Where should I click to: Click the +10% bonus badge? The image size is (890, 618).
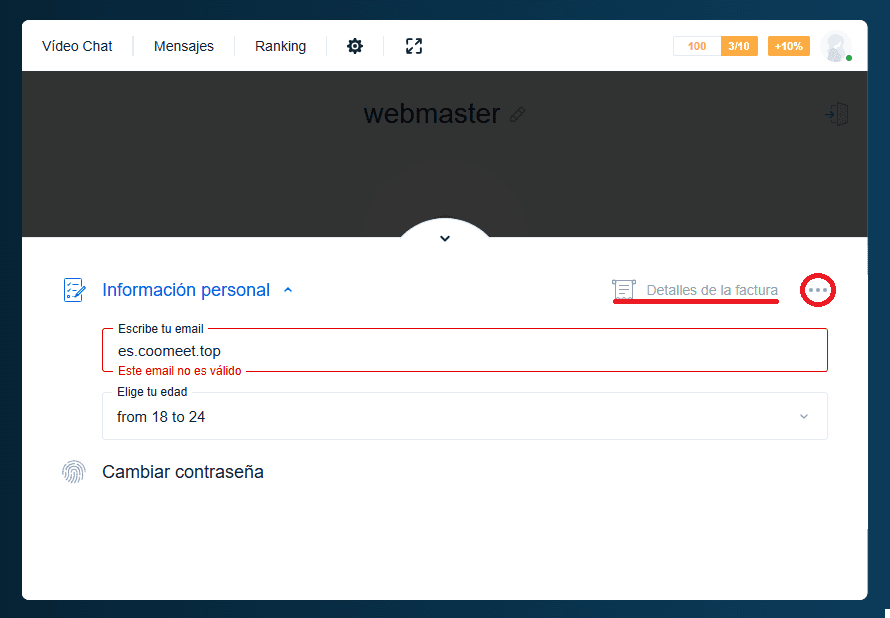(x=789, y=46)
